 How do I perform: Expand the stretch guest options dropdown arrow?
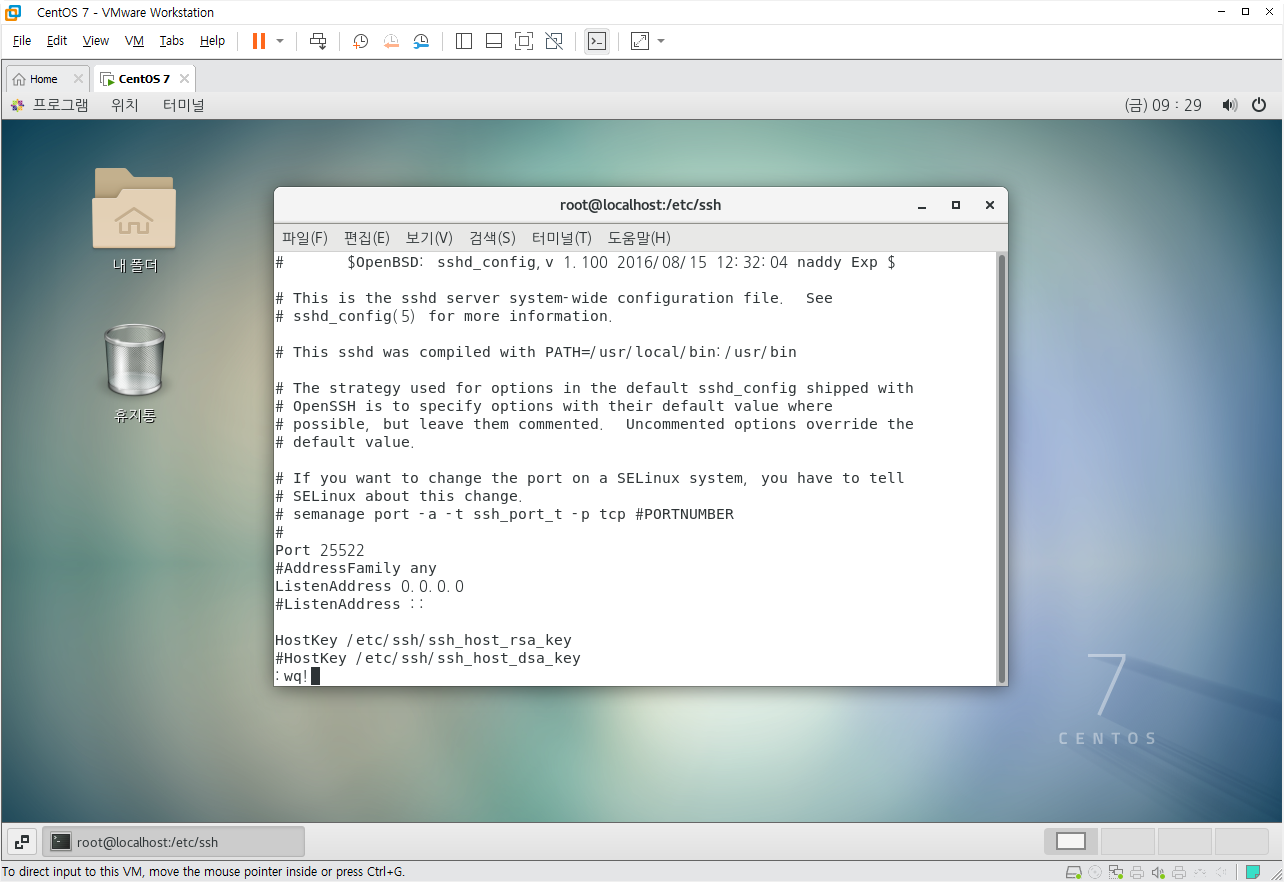point(661,41)
